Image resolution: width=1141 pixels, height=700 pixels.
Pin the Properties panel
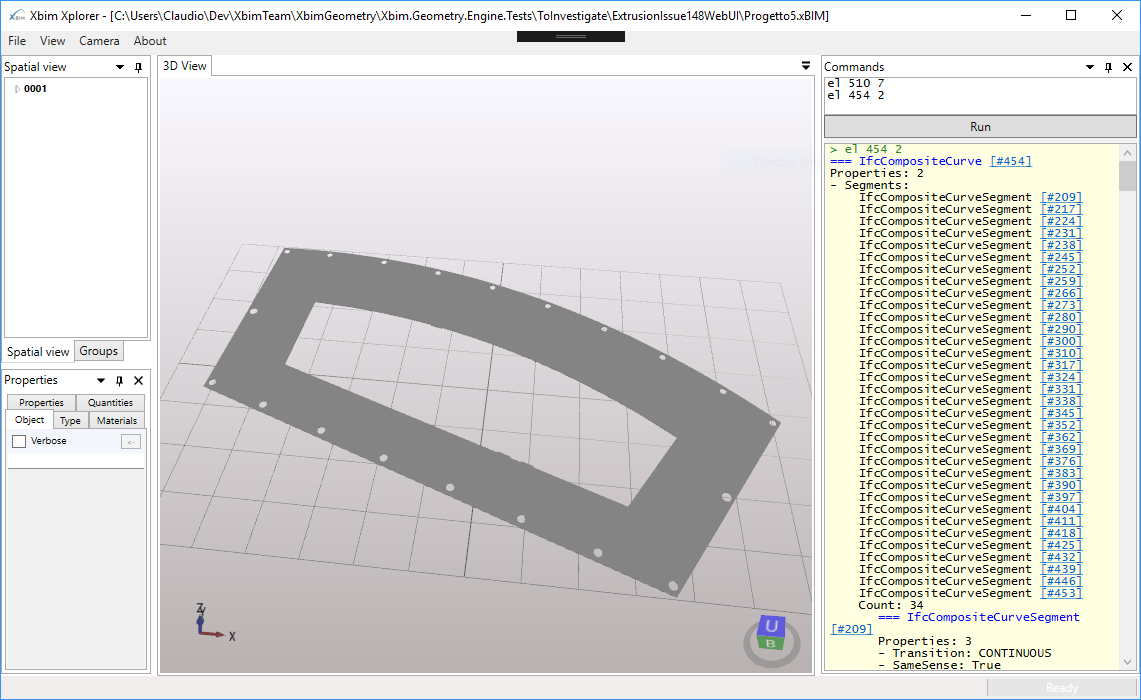point(118,380)
